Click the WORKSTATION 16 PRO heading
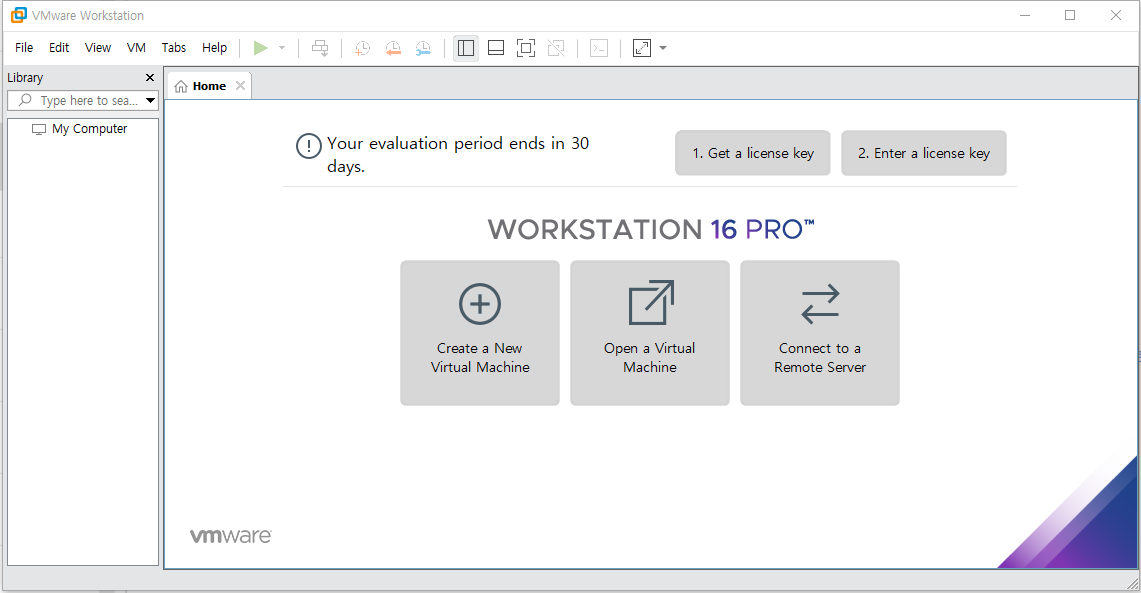The width and height of the screenshot is (1141, 593). (x=651, y=229)
